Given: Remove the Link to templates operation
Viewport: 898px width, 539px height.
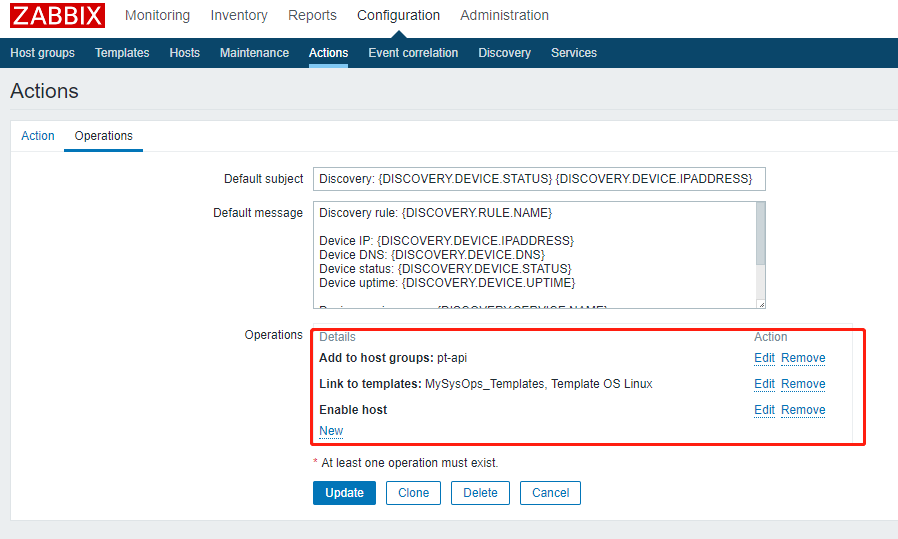Looking at the screenshot, I should coord(803,384).
